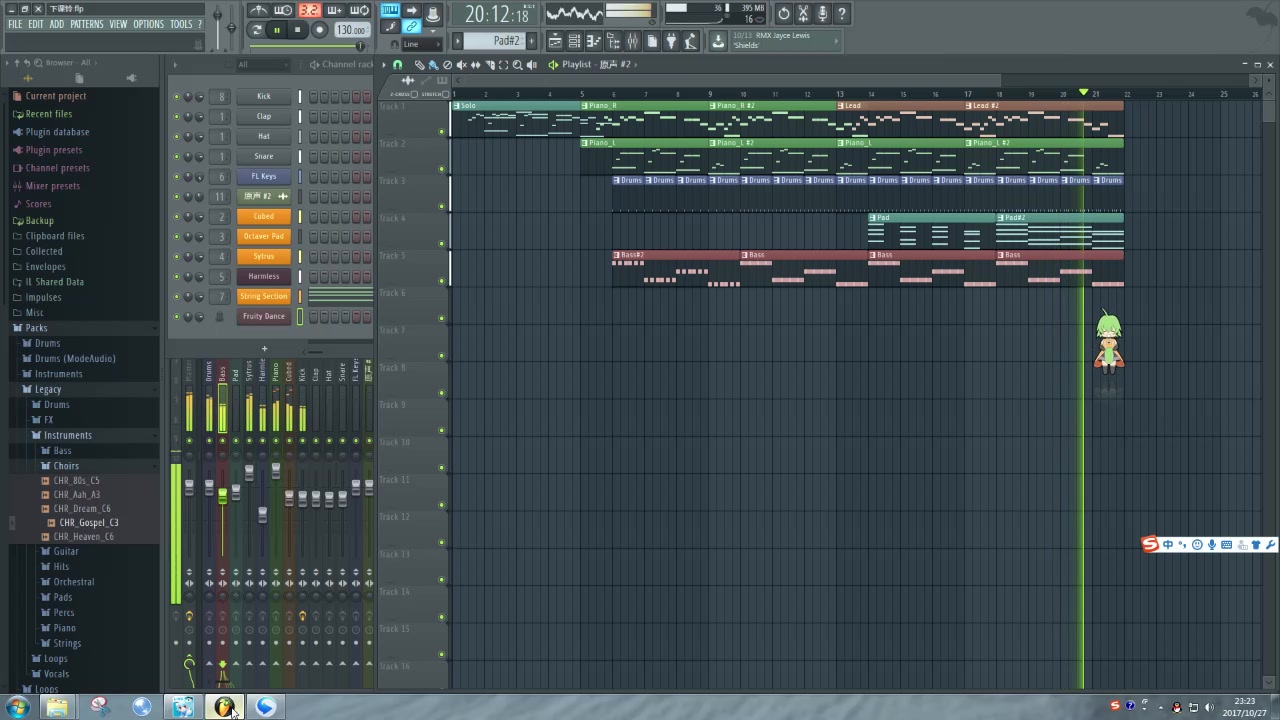This screenshot has width=1280, height=720.
Task: Expand the Vocals folder
Action: (56, 674)
